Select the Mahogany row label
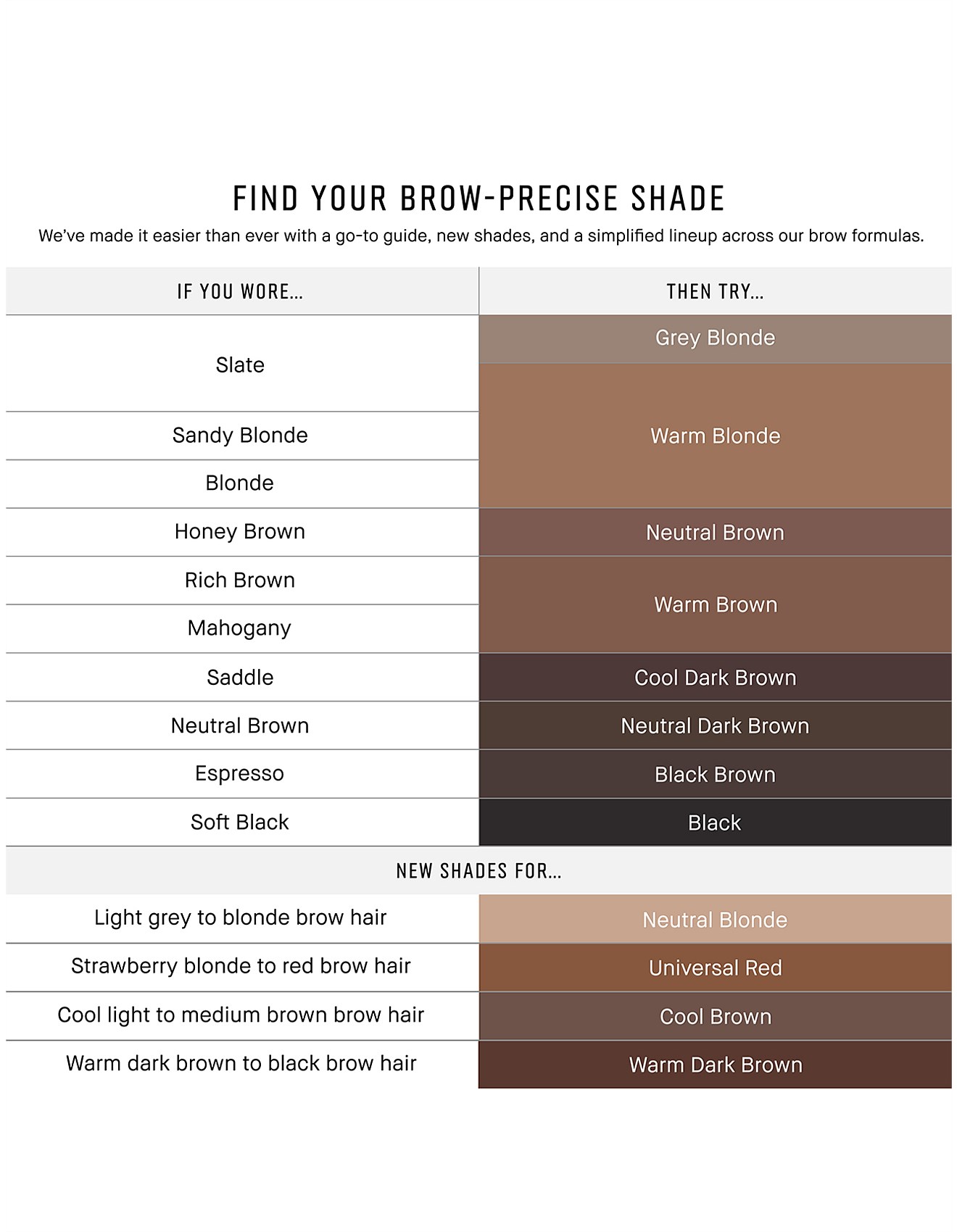The height and width of the screenshot is (1232, 957). coord(240,628)
